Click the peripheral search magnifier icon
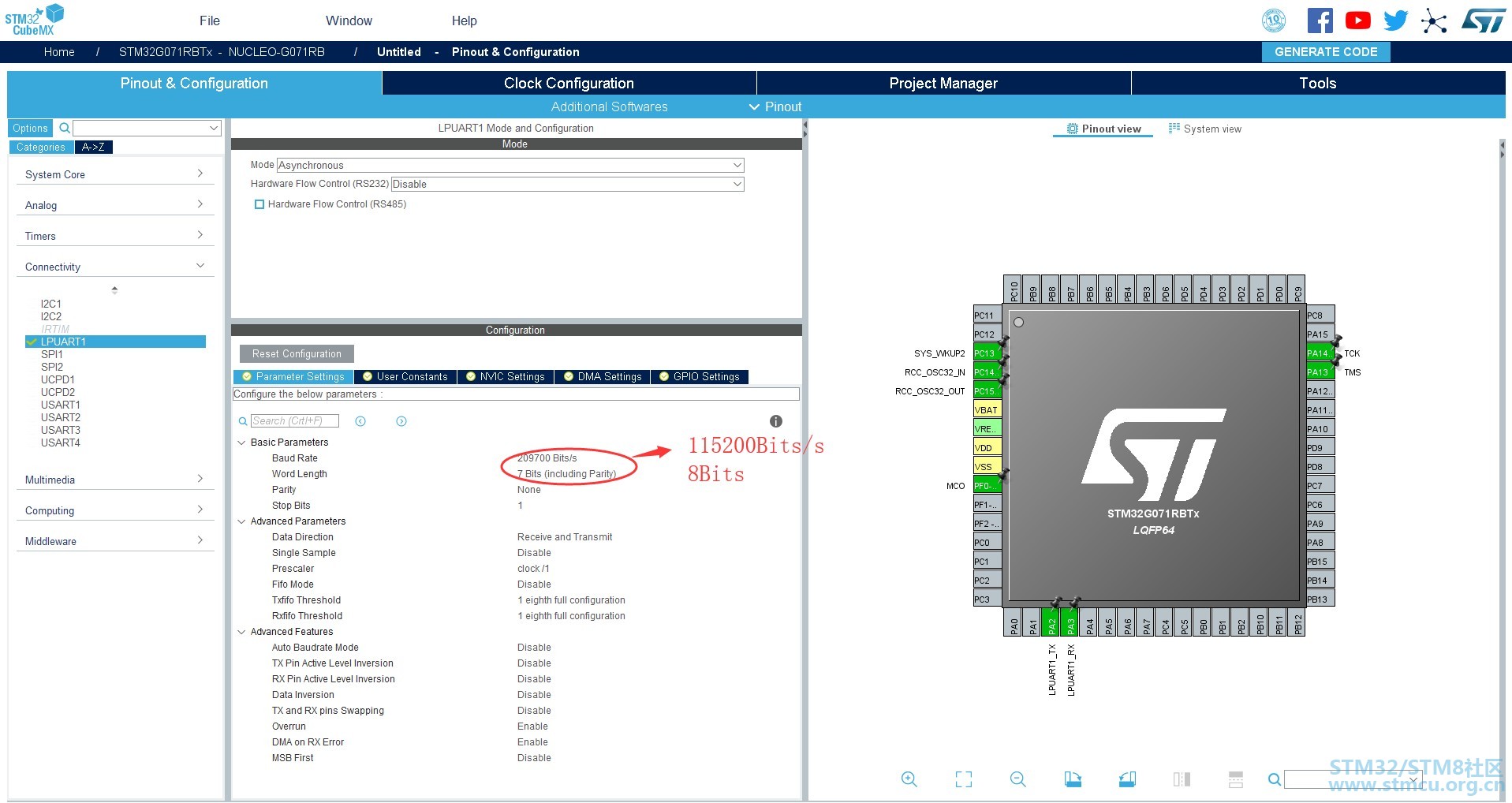This screenshot has width=1512, height=803. point(65,128)
